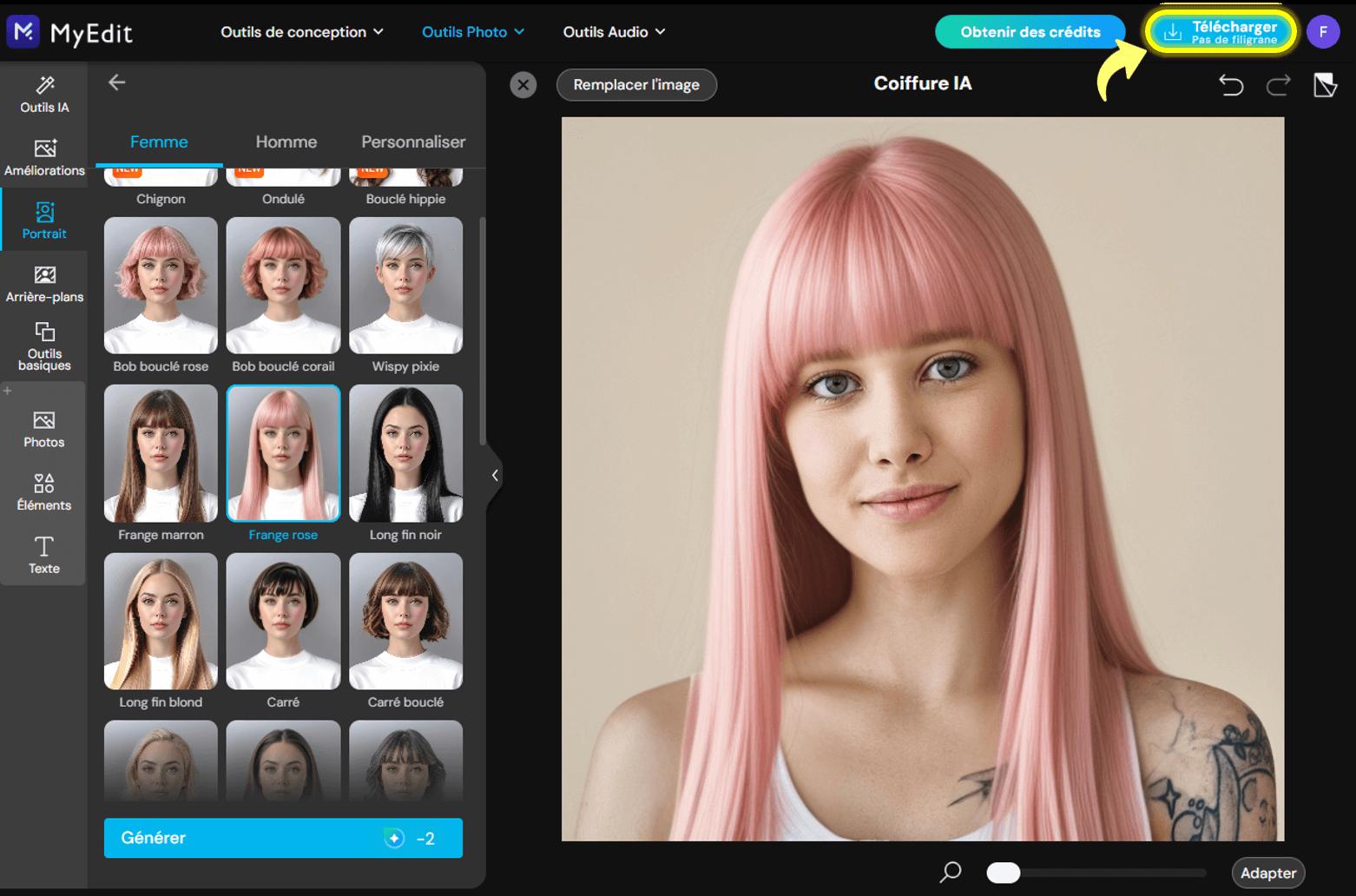Viewport: 1356px width, 896px height.
Task: Select the Carré bouclé hairstyle
Action: tap(405, 621)
